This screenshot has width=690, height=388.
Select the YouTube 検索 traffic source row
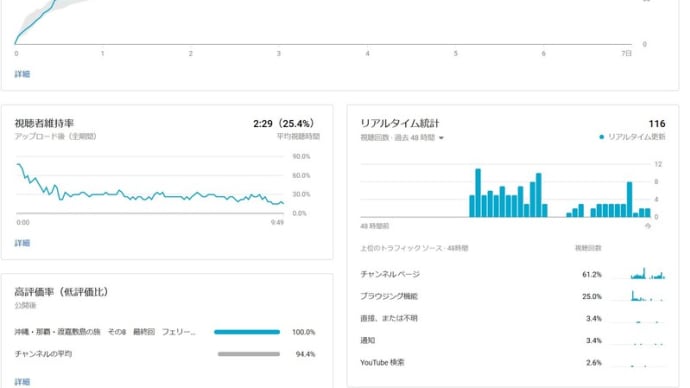(x=513, y=362)
